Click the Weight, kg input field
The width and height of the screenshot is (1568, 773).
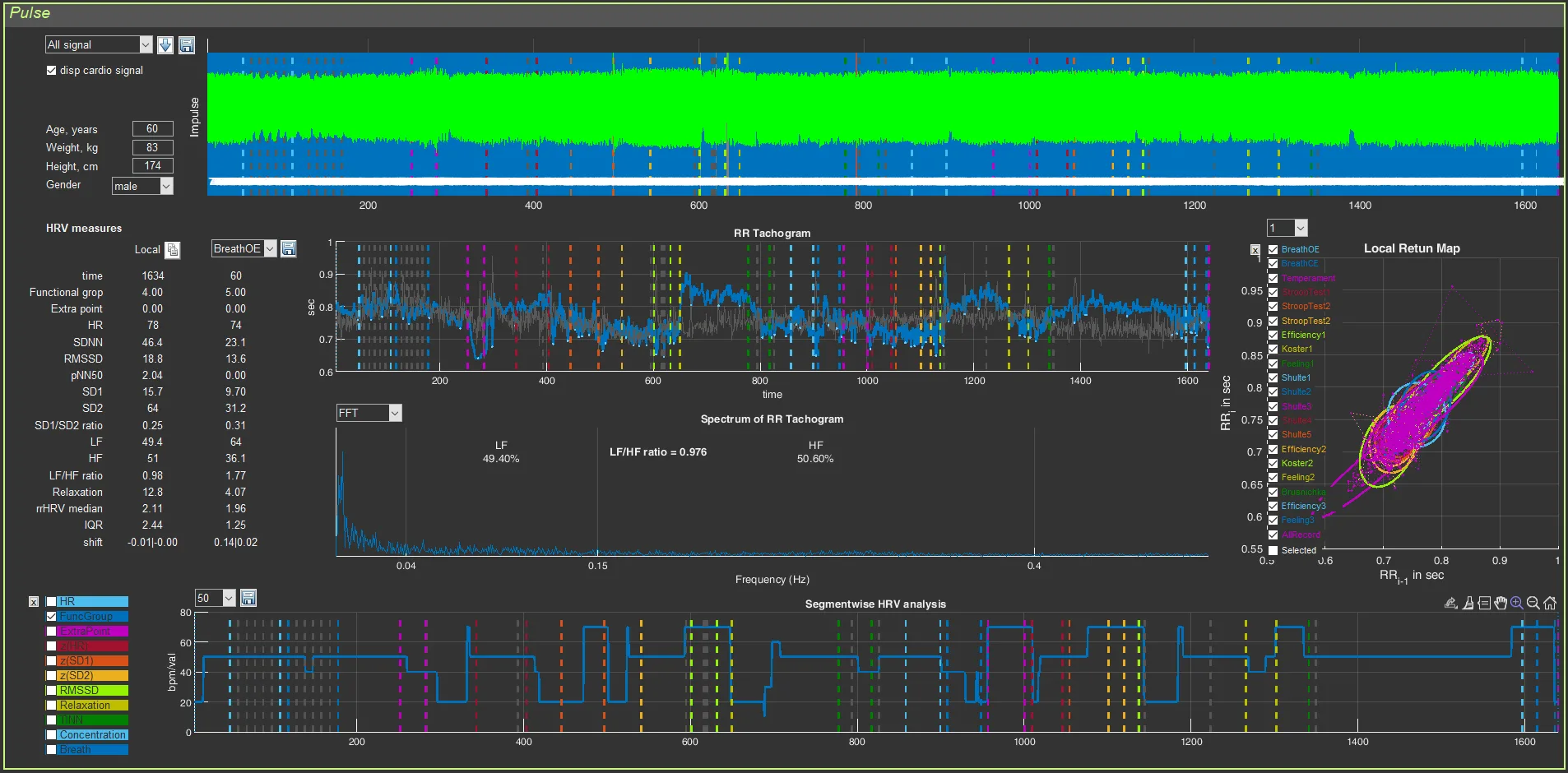pos(153,148)
